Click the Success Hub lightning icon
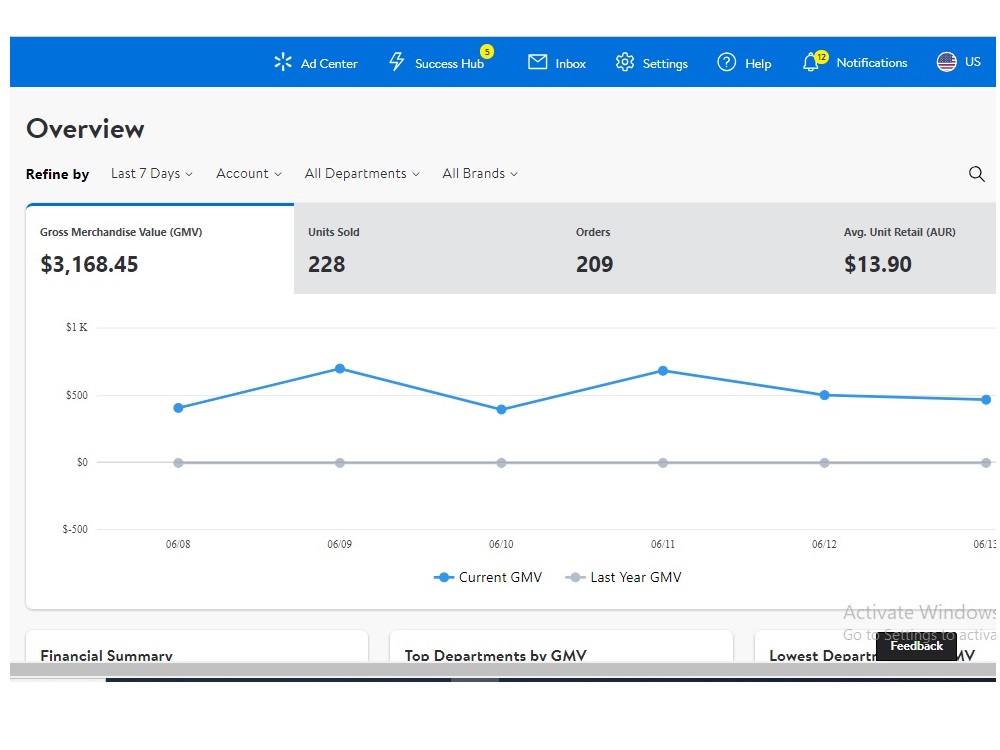Image resolution: width=1000 pixels, height=750 pixels. click(397, 62)
